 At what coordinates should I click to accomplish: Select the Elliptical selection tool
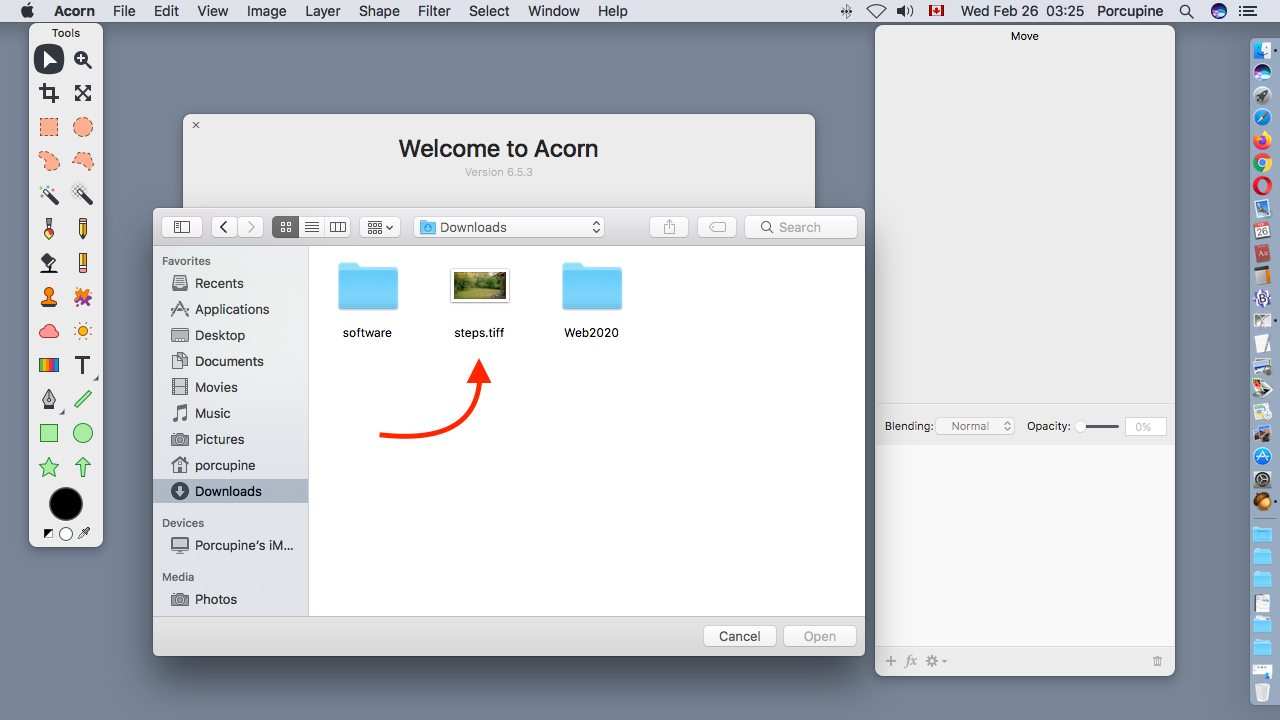tap(83, 127)
